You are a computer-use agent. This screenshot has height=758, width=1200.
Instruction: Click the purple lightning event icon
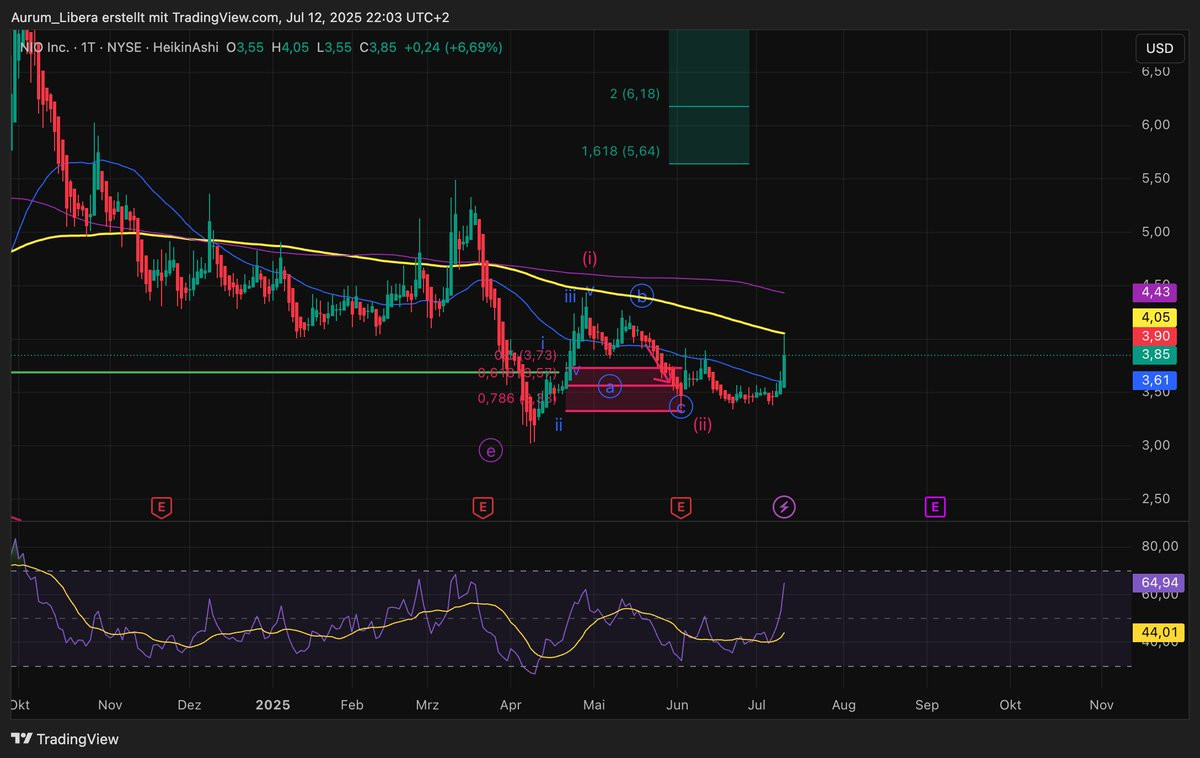point(784,507)
